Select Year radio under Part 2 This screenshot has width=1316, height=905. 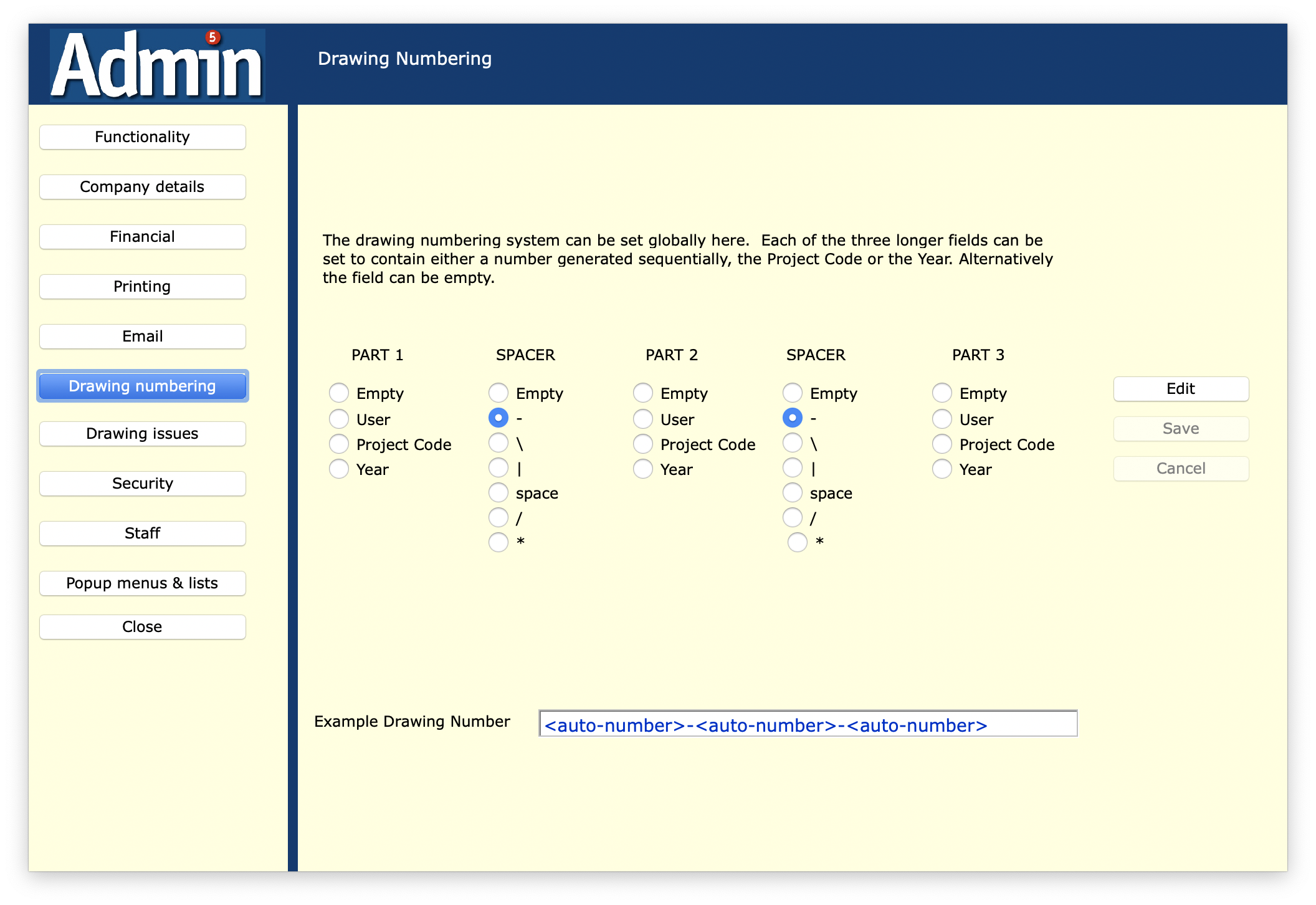pyautogui.click(x=643, y=469)
